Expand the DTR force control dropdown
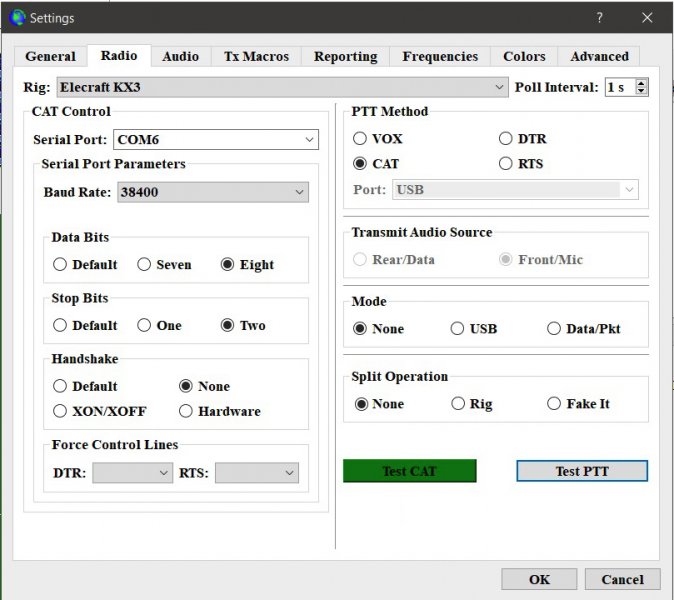The image size is (674, 600). point(163,473)
